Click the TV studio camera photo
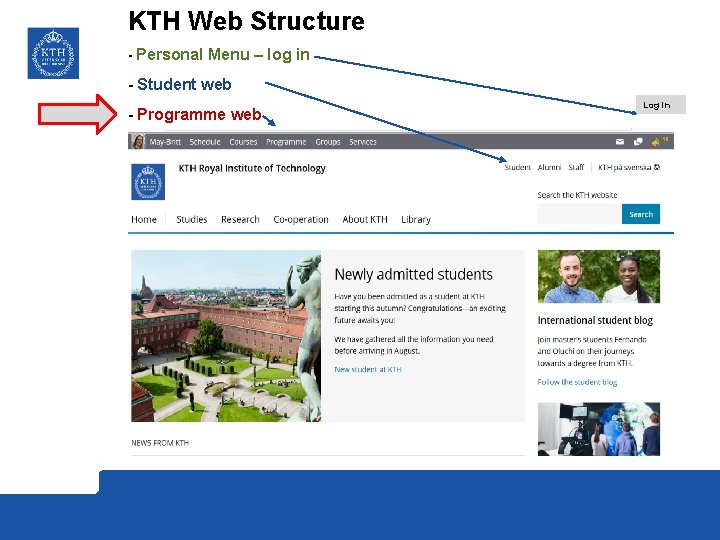This screenshot has width=720, height=540. [599, 429]
